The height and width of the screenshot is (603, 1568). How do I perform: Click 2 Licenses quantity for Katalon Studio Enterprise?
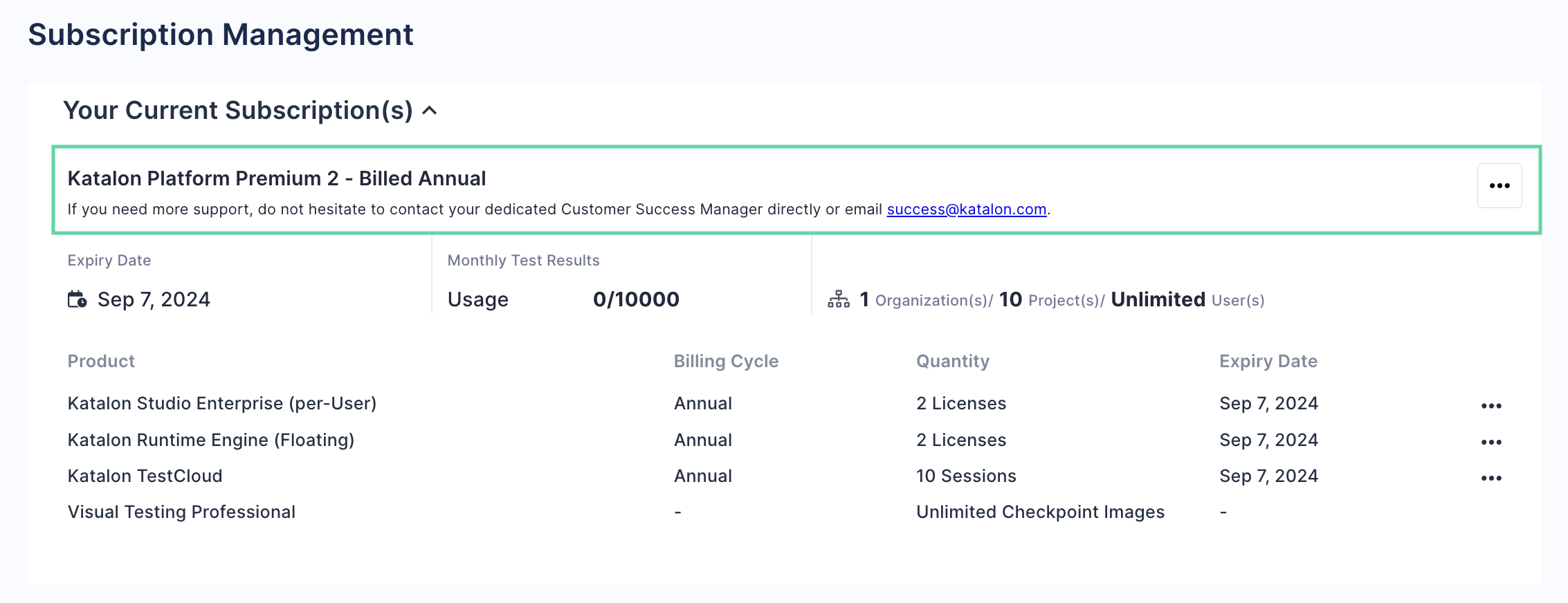[x=961, y=403]
